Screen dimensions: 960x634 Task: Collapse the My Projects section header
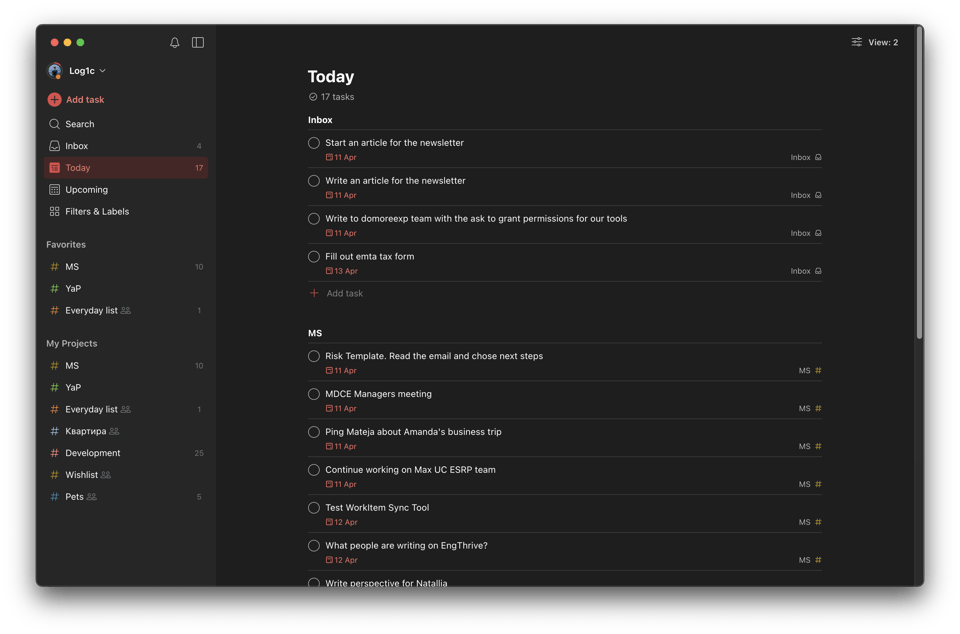[72, 344]
